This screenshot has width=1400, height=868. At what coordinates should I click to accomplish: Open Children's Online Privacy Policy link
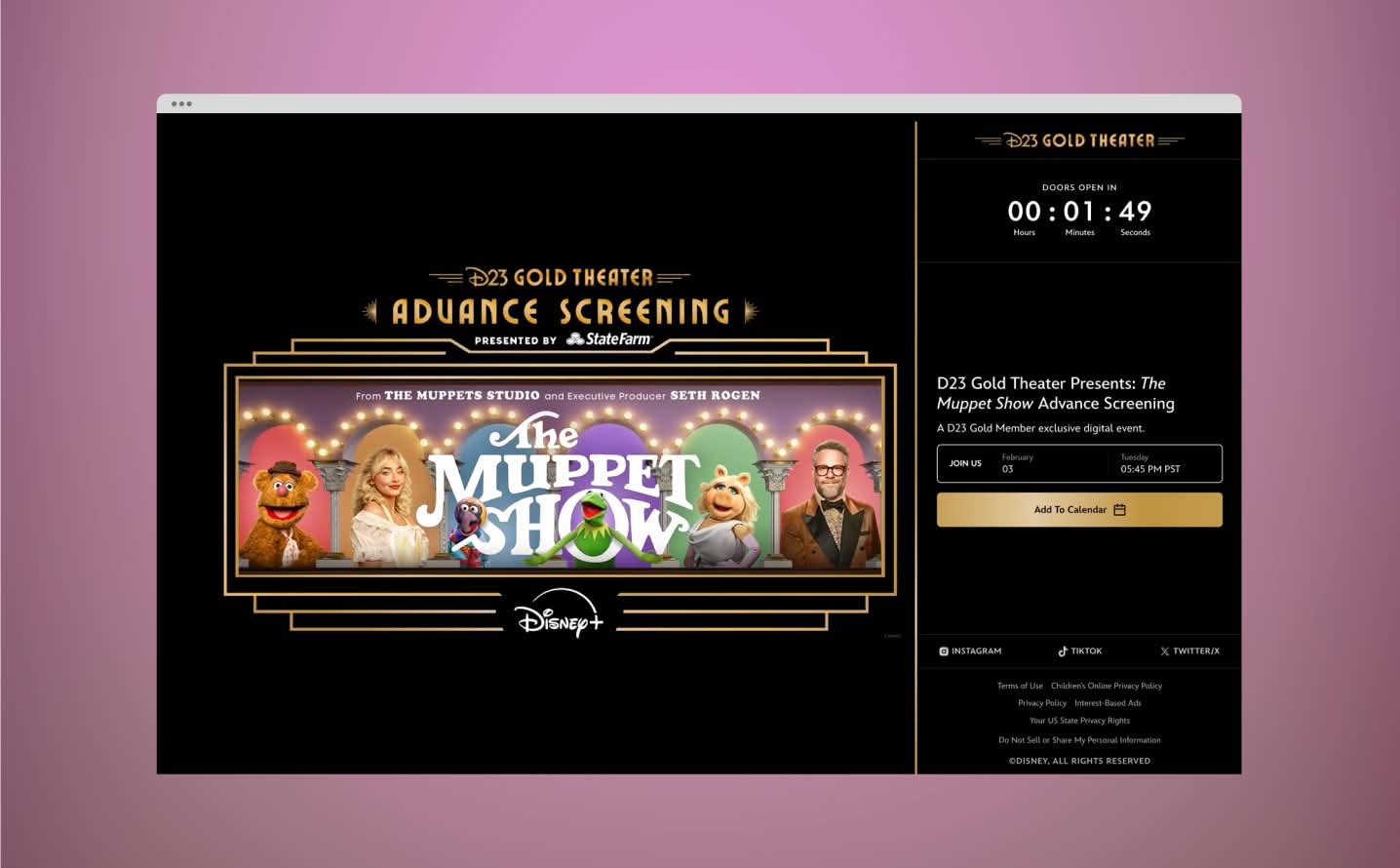[x=1107, y=686]
